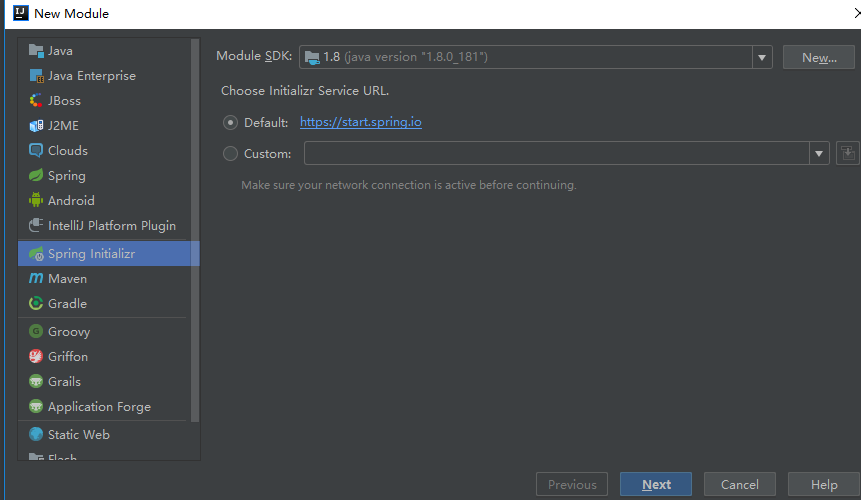The image size is (861, 500).
Task: Click the Cancel button
Action: pyautogui.click(x=740, y=484)
